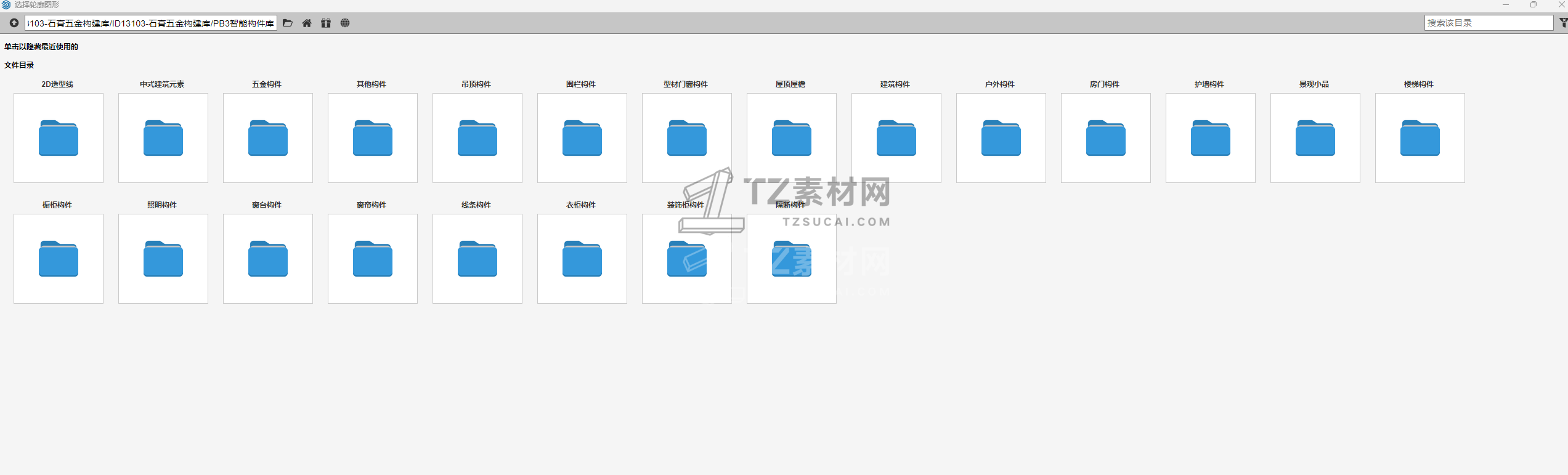Click 单击以隐藏最近使用的 to hide recent items

point(41,47)
